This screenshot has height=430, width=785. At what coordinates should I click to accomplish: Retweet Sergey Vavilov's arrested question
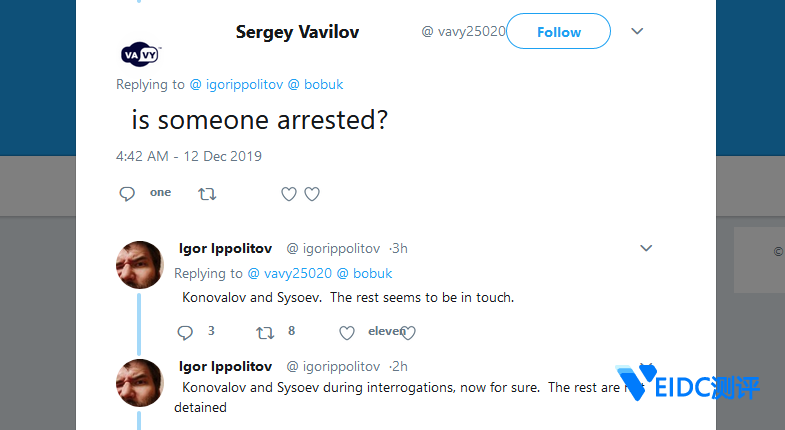pos(207,194)
